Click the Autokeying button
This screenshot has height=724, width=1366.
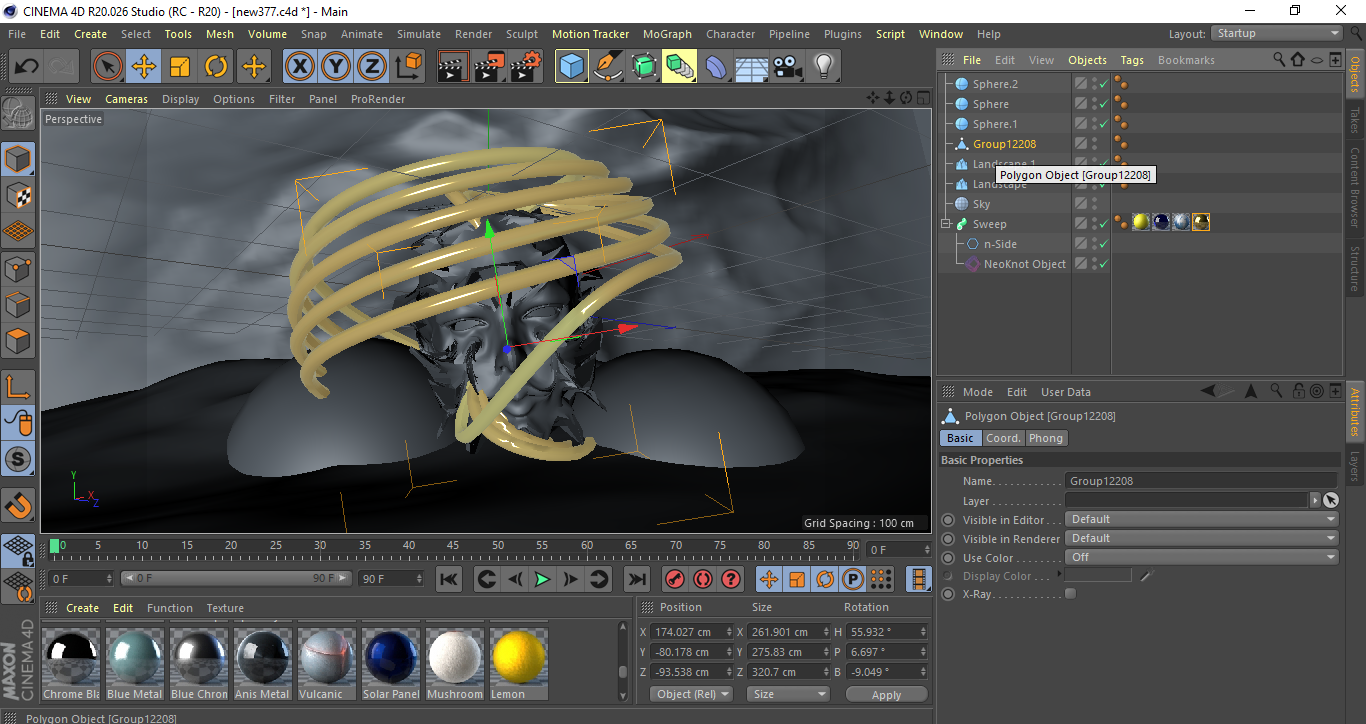click(x=703, y=579)
